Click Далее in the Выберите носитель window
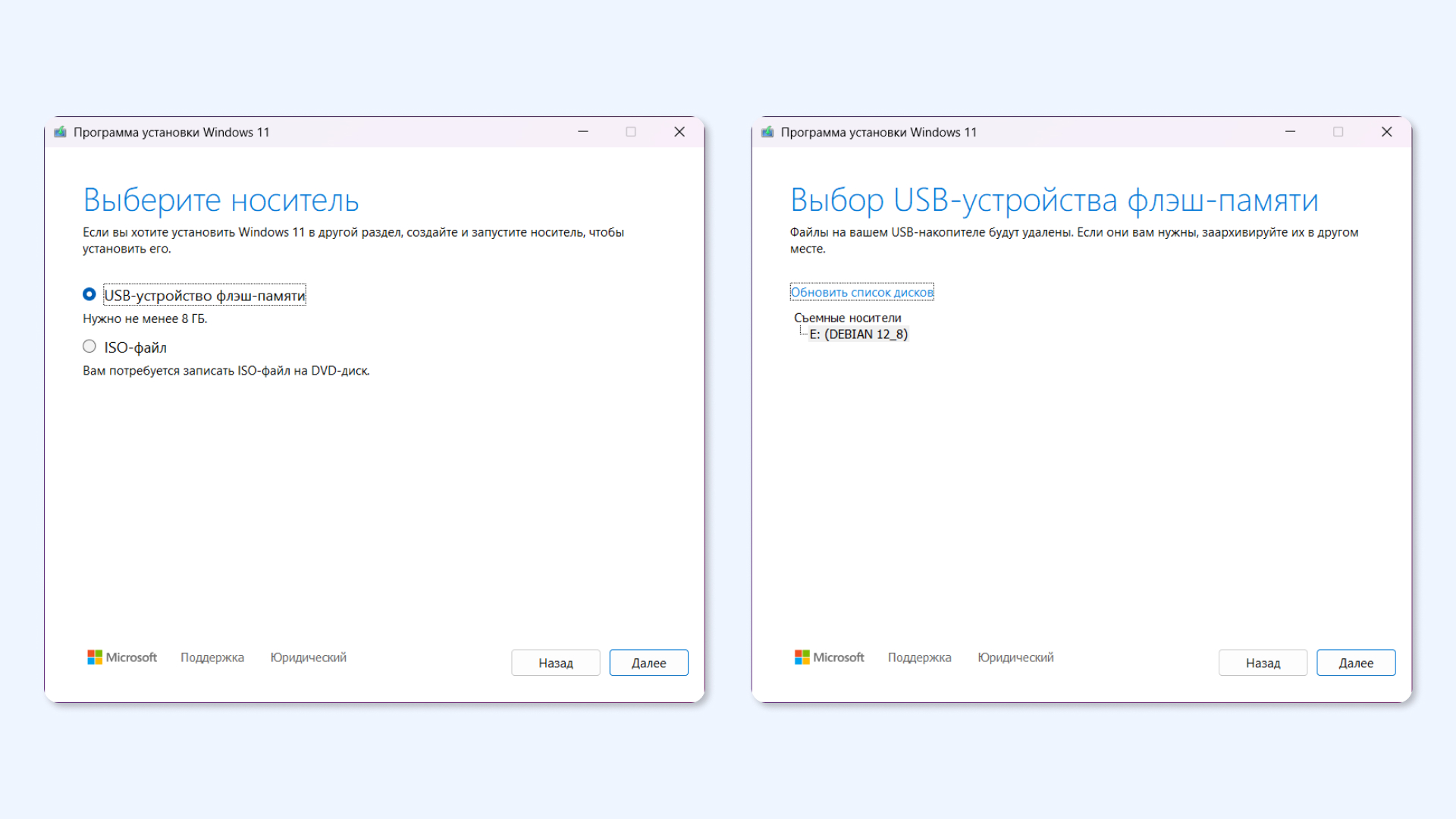This screenshot has height=819, width=1456. point(648,663)
